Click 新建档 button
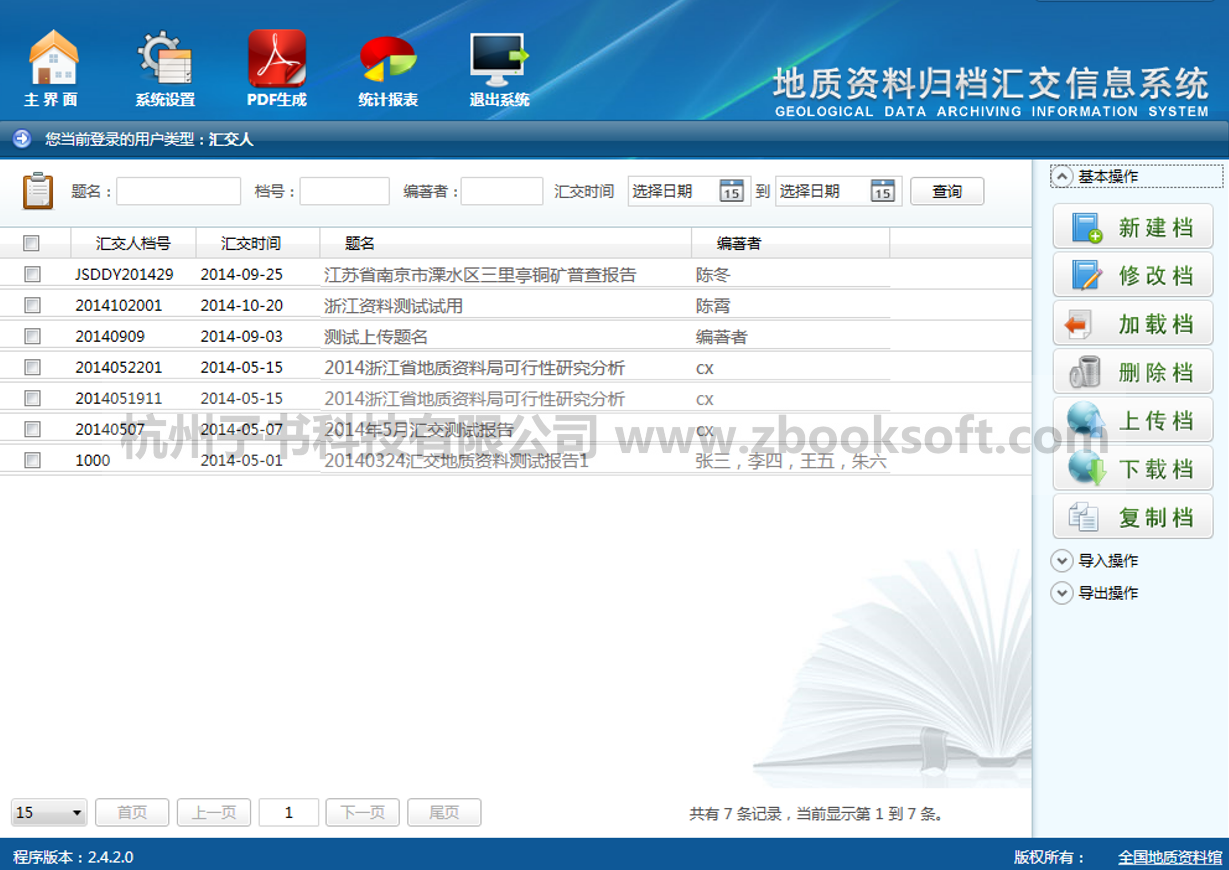The image size is (1229, 870). click(1133, 227)
